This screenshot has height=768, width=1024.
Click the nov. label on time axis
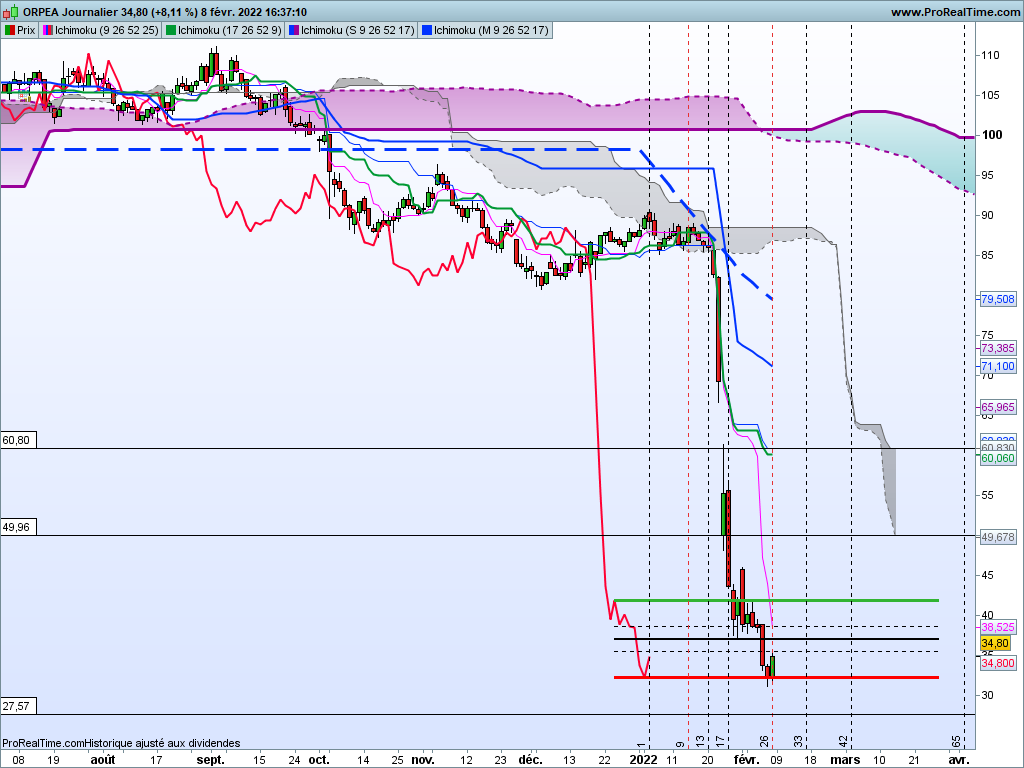click(423, 760)
